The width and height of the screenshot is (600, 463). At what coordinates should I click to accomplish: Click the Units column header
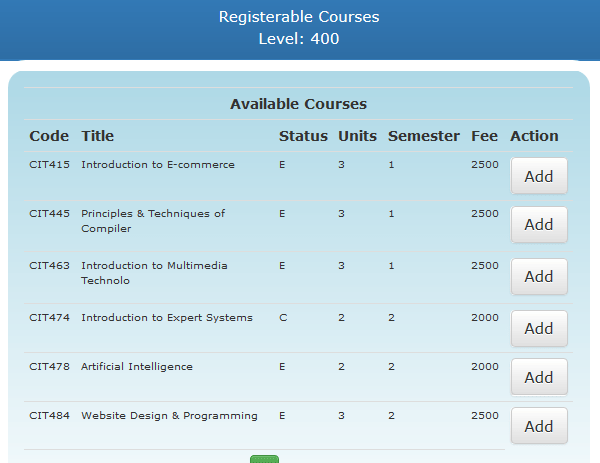point(357,136)
